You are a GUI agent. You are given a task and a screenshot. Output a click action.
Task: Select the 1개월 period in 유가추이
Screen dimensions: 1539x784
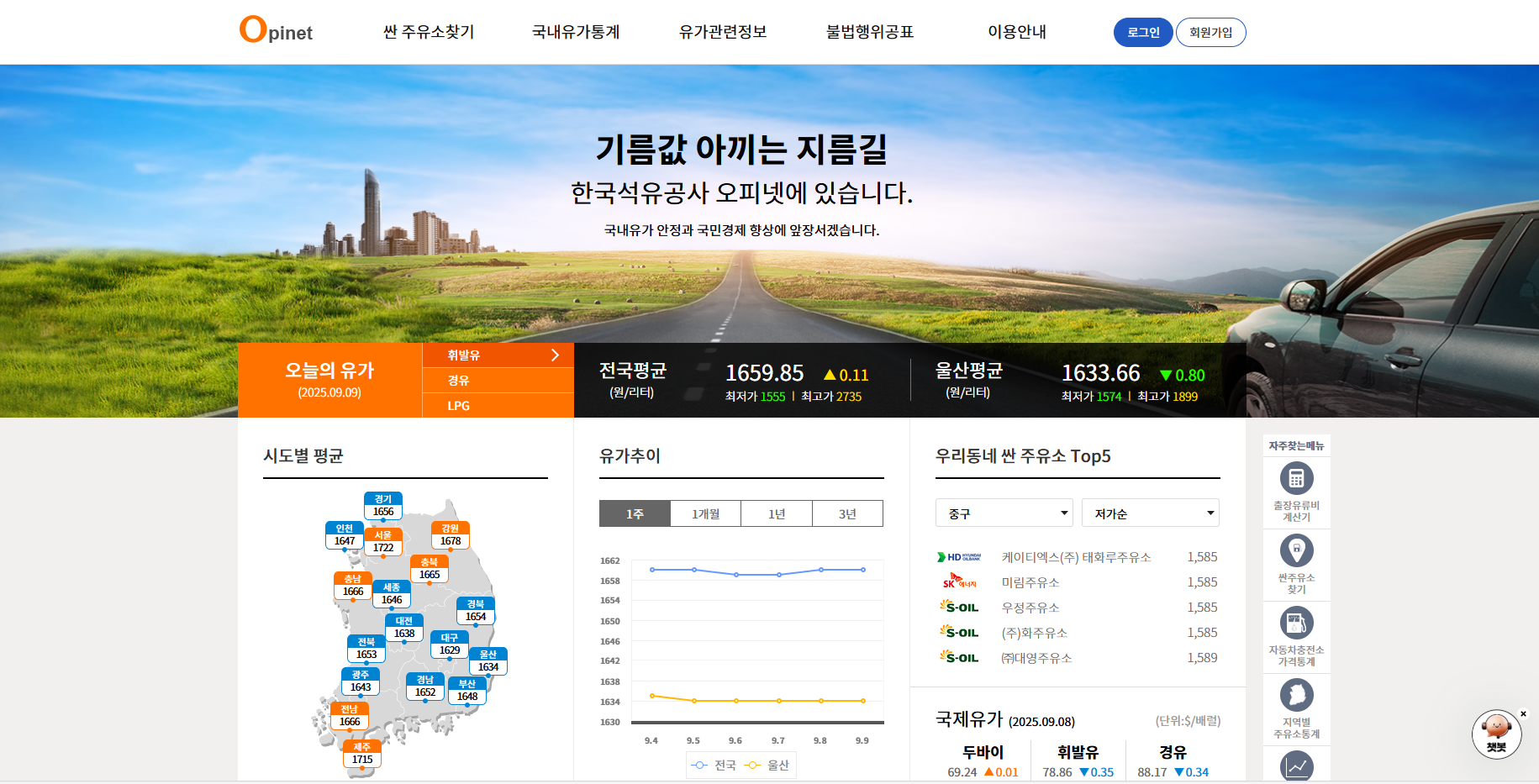(705, 513)
